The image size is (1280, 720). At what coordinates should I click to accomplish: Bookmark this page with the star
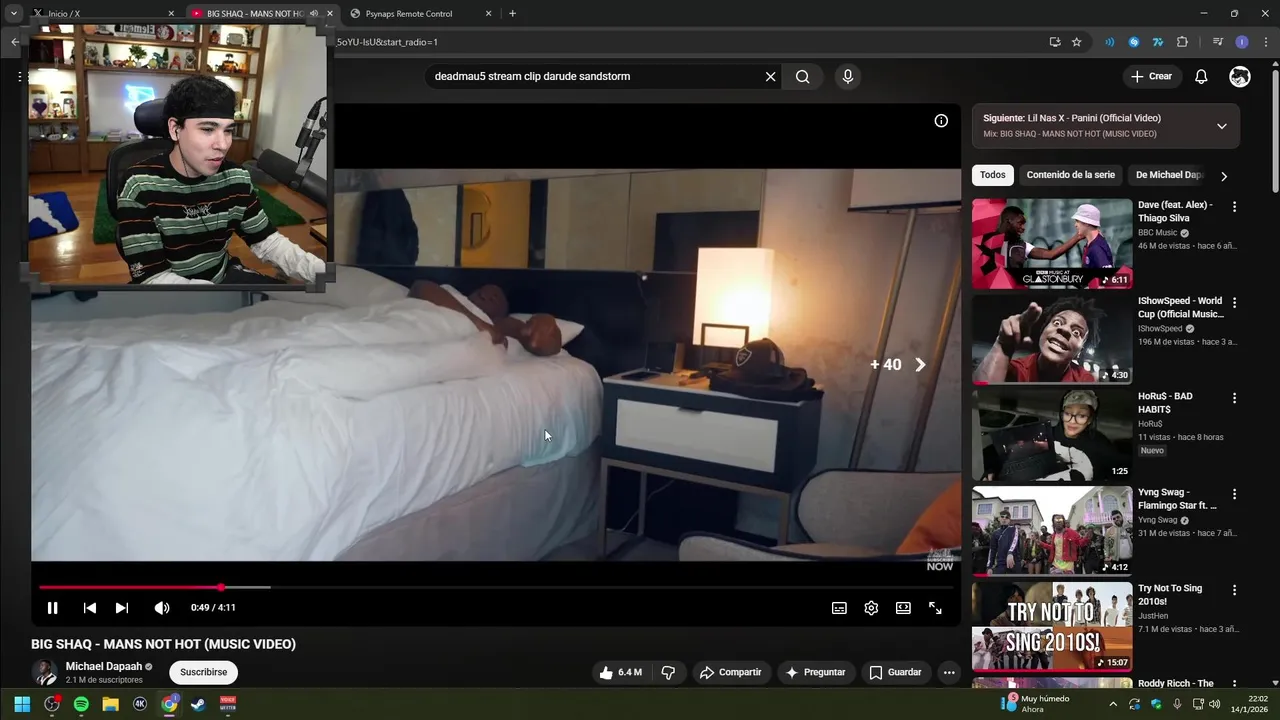coord(1077,42)
